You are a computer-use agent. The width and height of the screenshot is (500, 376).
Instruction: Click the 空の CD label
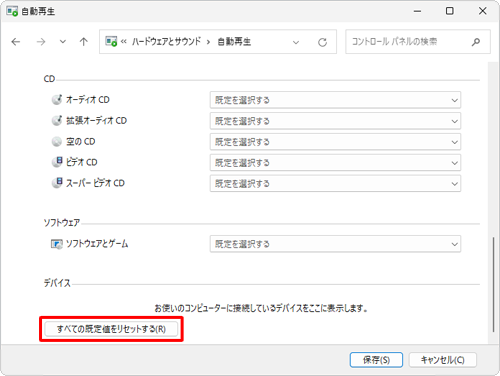[81, 141]
